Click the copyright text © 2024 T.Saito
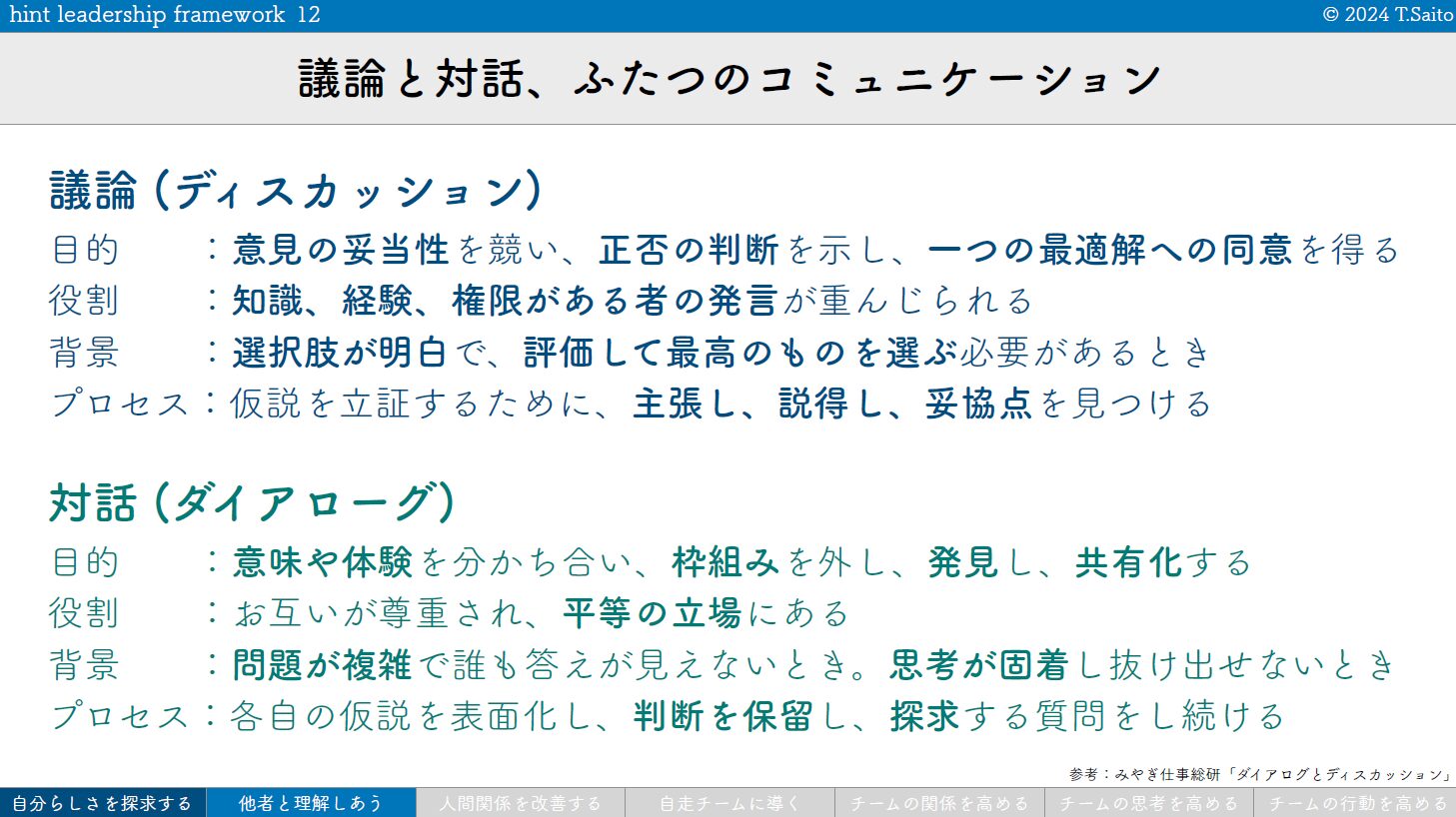The image size is (1456, 817). click(x=1387, y=14)
